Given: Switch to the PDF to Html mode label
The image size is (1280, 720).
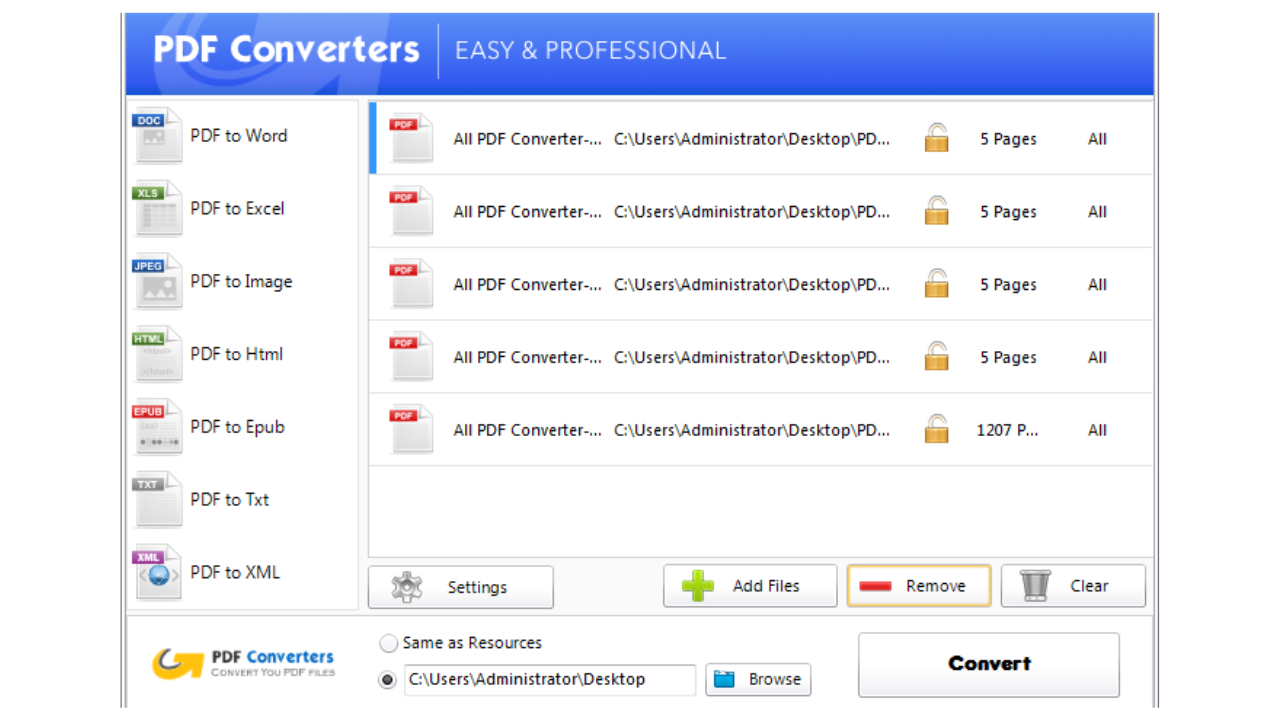Looking at the screenshot, I should [236, 354].
